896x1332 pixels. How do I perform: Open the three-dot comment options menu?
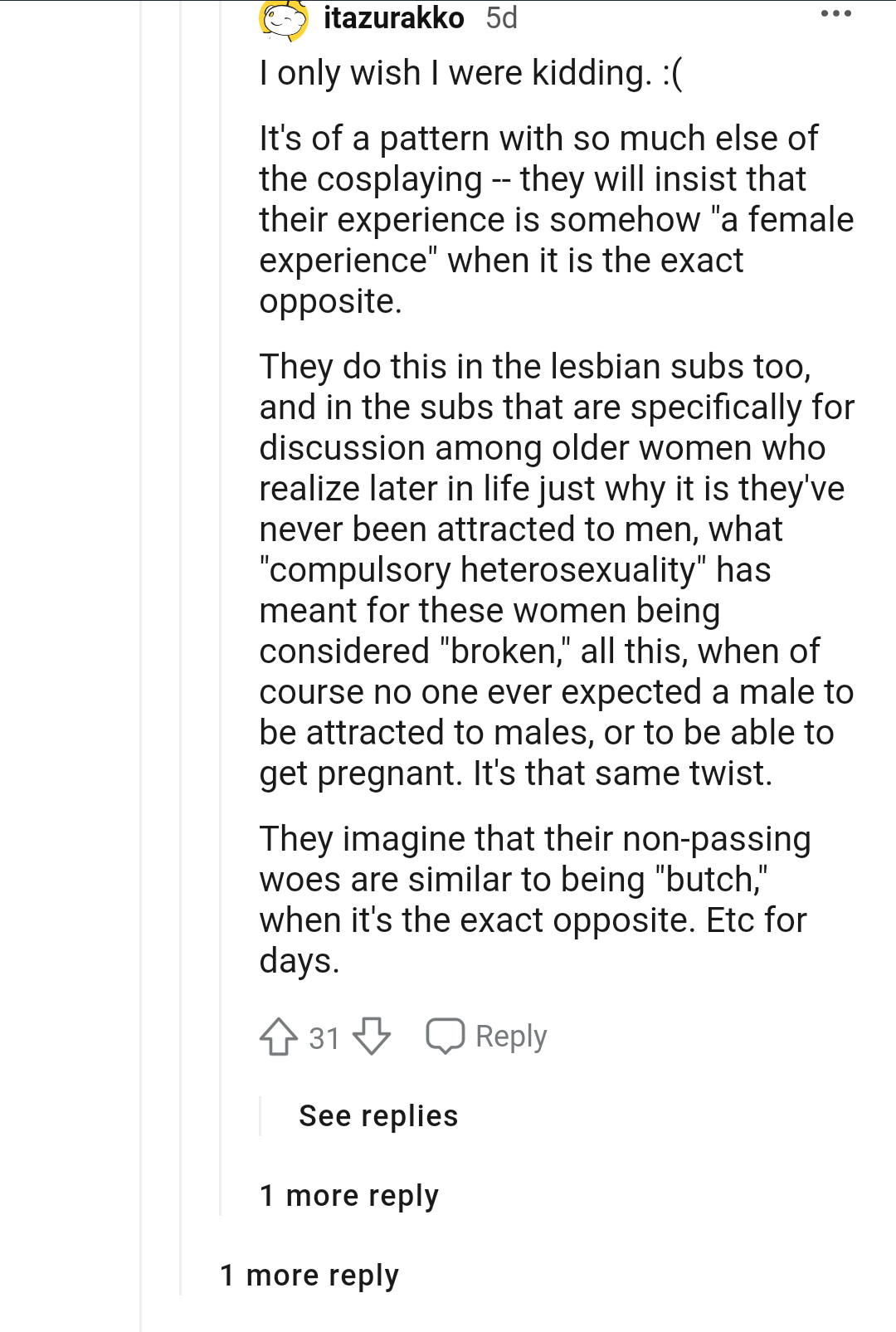[x=835, y=14]
